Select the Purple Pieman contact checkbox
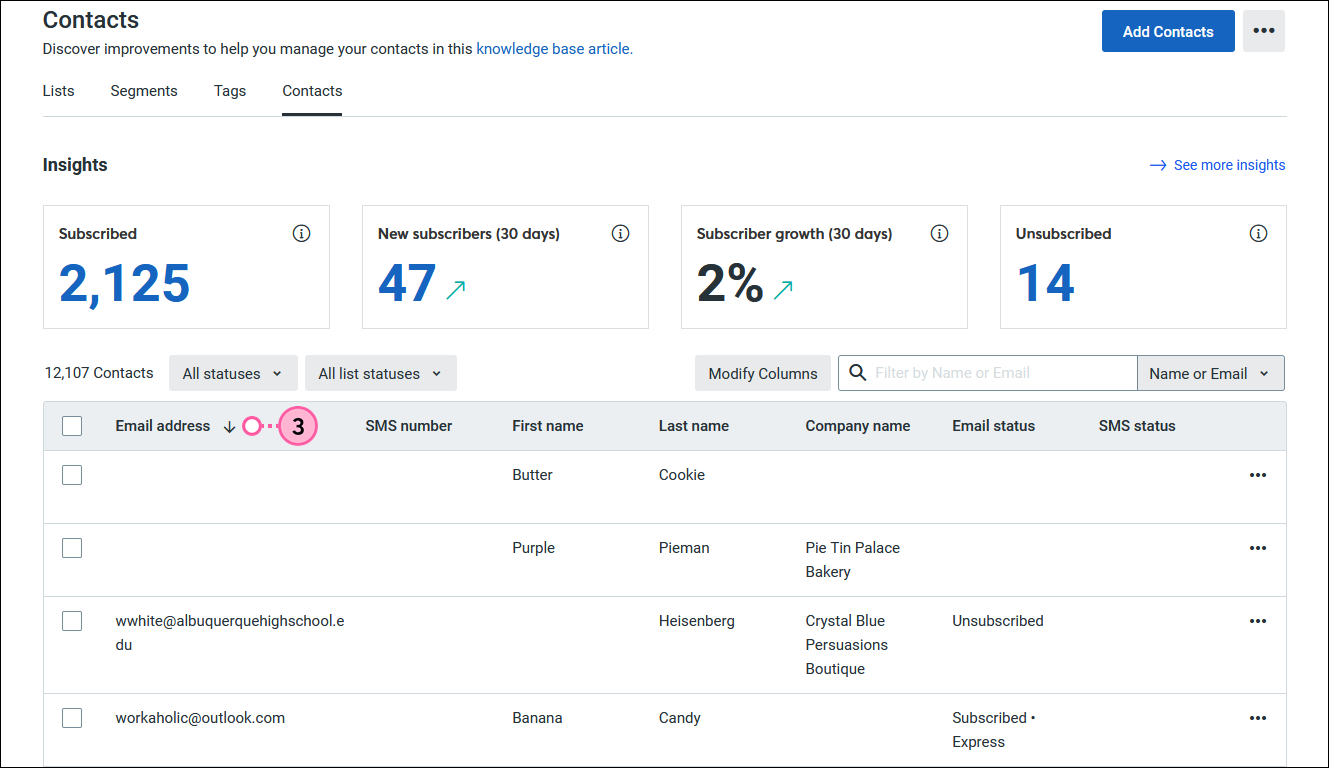This screenshot has width=1329, height=768. click(x=72, y=548)
